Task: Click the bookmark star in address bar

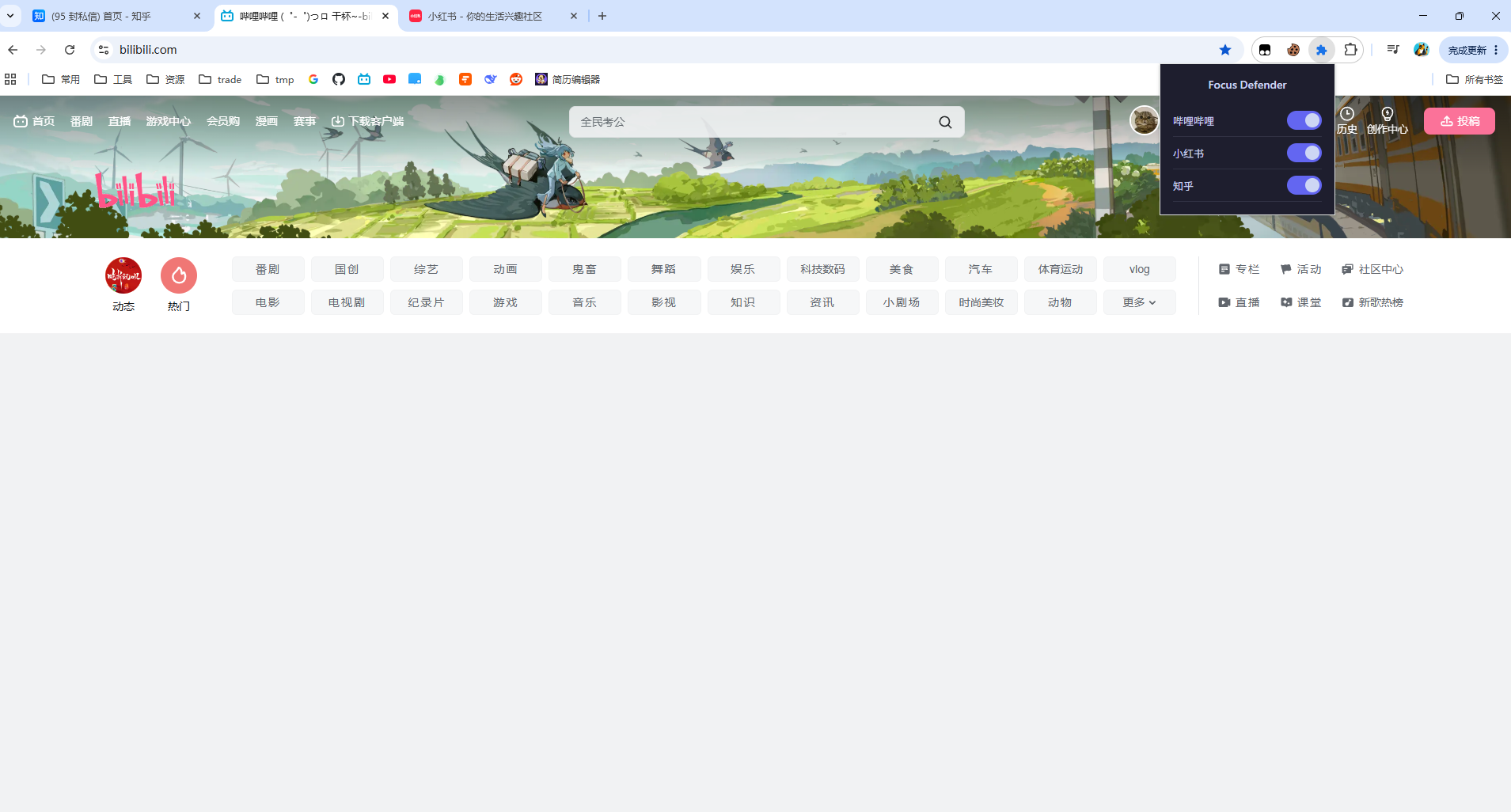Action: click(1225, 50)
